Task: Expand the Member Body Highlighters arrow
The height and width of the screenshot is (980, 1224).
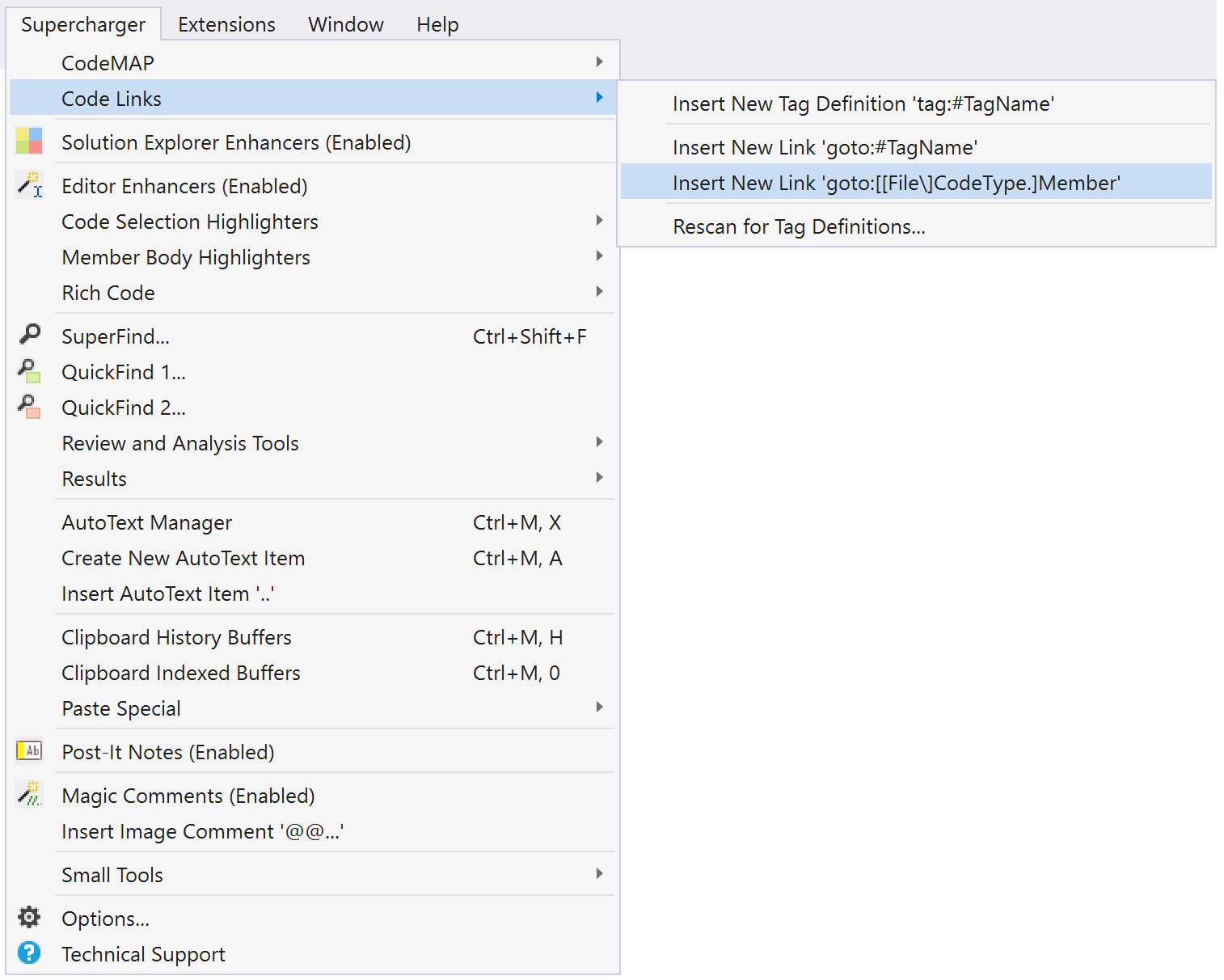Action: (599, 256)
